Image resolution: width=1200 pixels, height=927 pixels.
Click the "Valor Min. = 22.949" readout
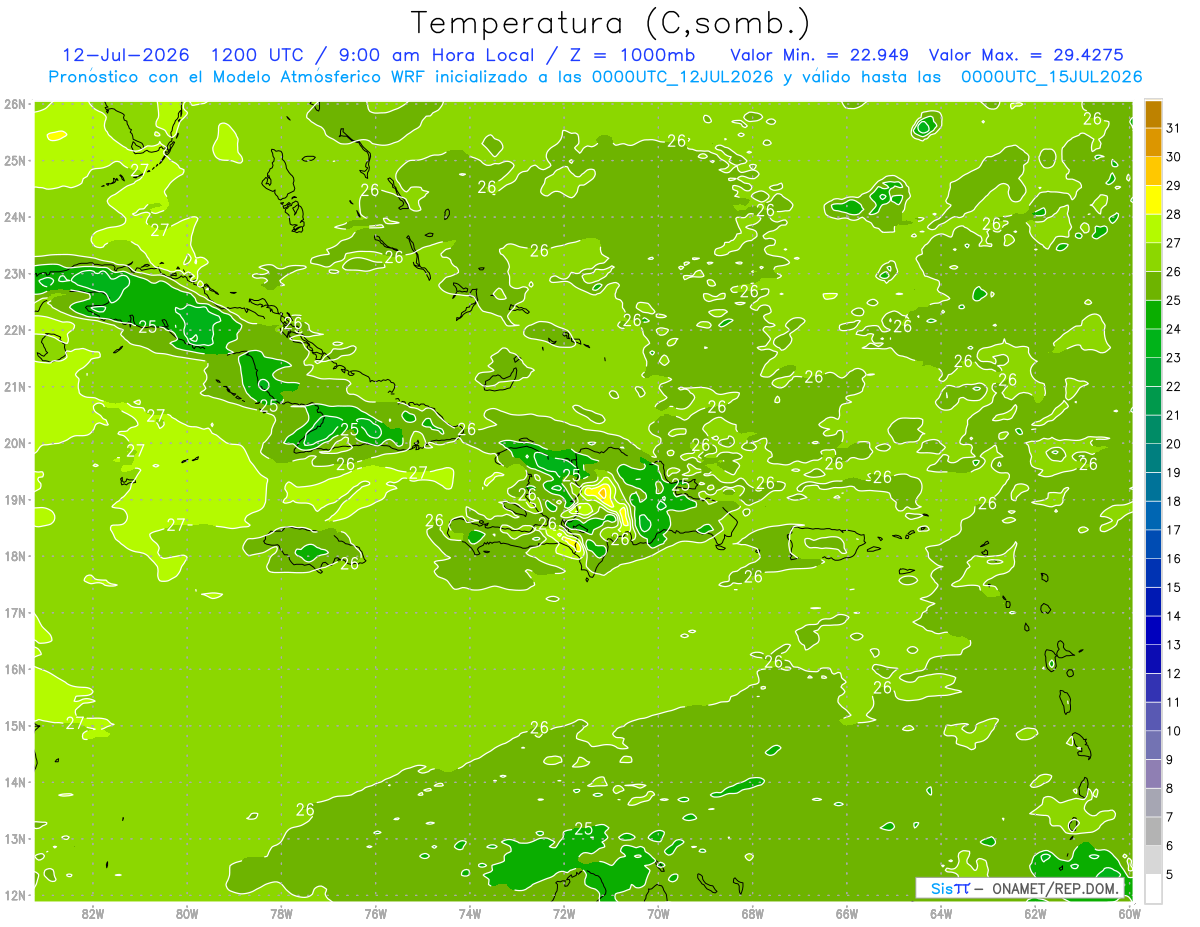(821, 55)
